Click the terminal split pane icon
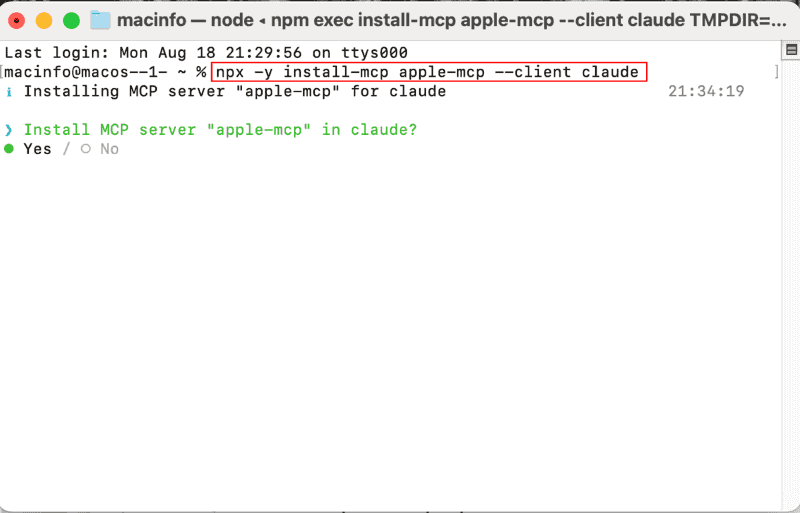 click(791, 50)
